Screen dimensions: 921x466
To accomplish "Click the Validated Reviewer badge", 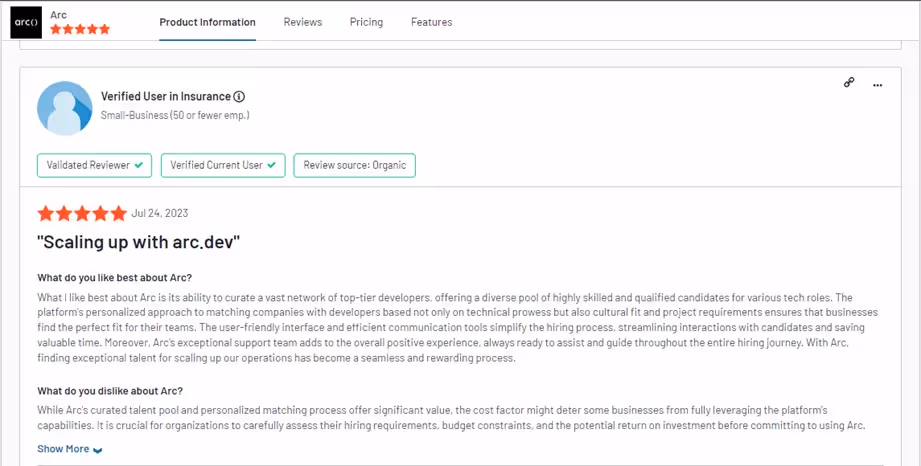I will (95, 165).
